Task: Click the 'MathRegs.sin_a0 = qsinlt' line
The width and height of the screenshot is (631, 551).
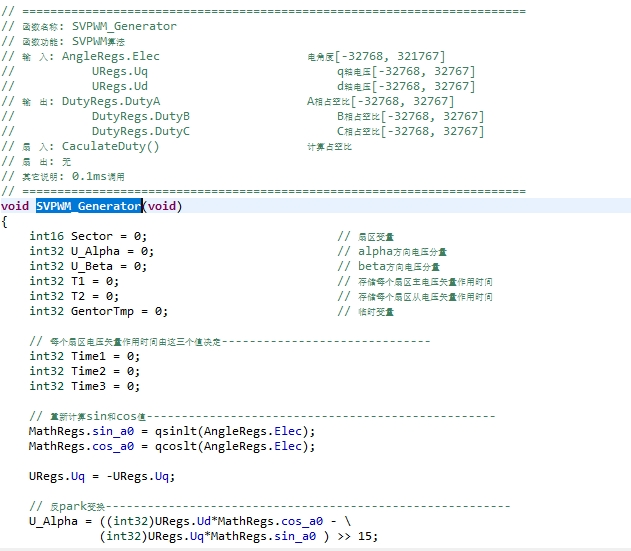Action: (x=172, y=431)
